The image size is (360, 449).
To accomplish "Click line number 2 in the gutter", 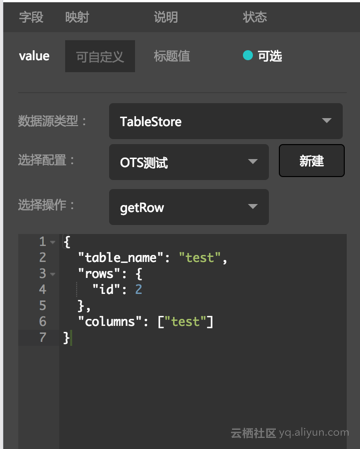I will point(42,257).
